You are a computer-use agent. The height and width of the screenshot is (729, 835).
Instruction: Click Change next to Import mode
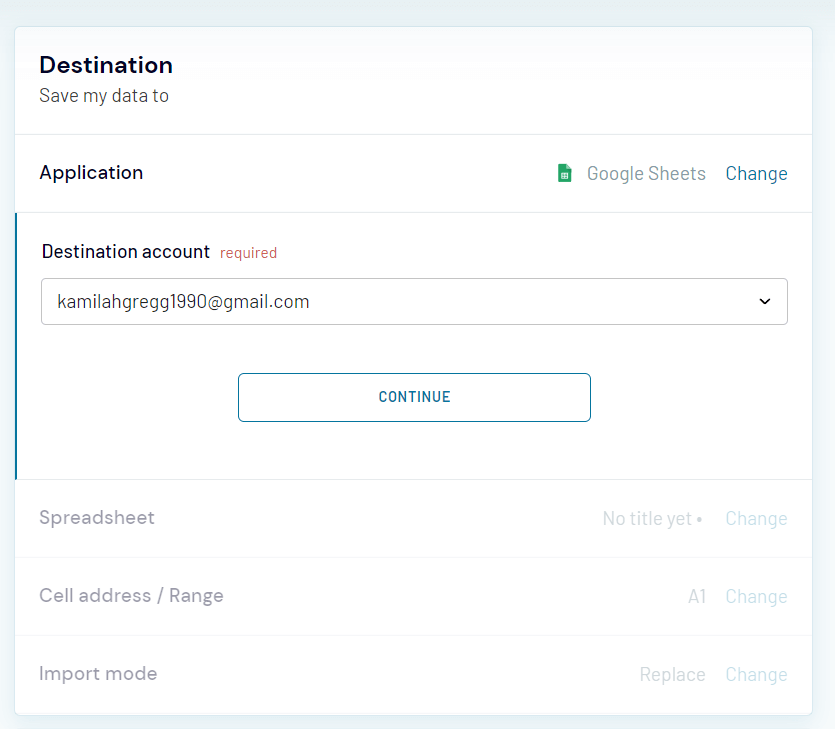click(756, 674)
